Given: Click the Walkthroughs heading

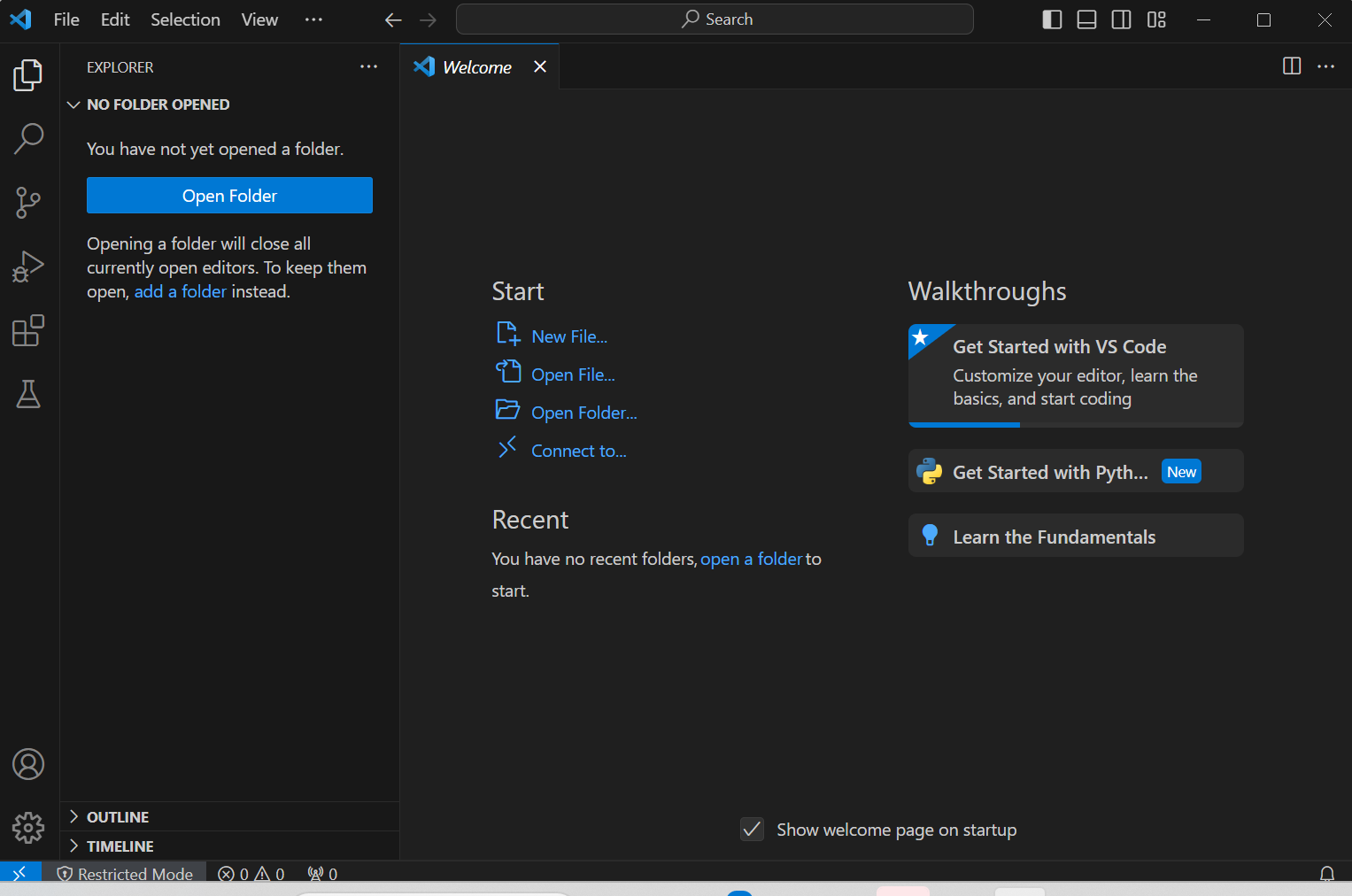Looking at the screenshot, I should point(987,291).
